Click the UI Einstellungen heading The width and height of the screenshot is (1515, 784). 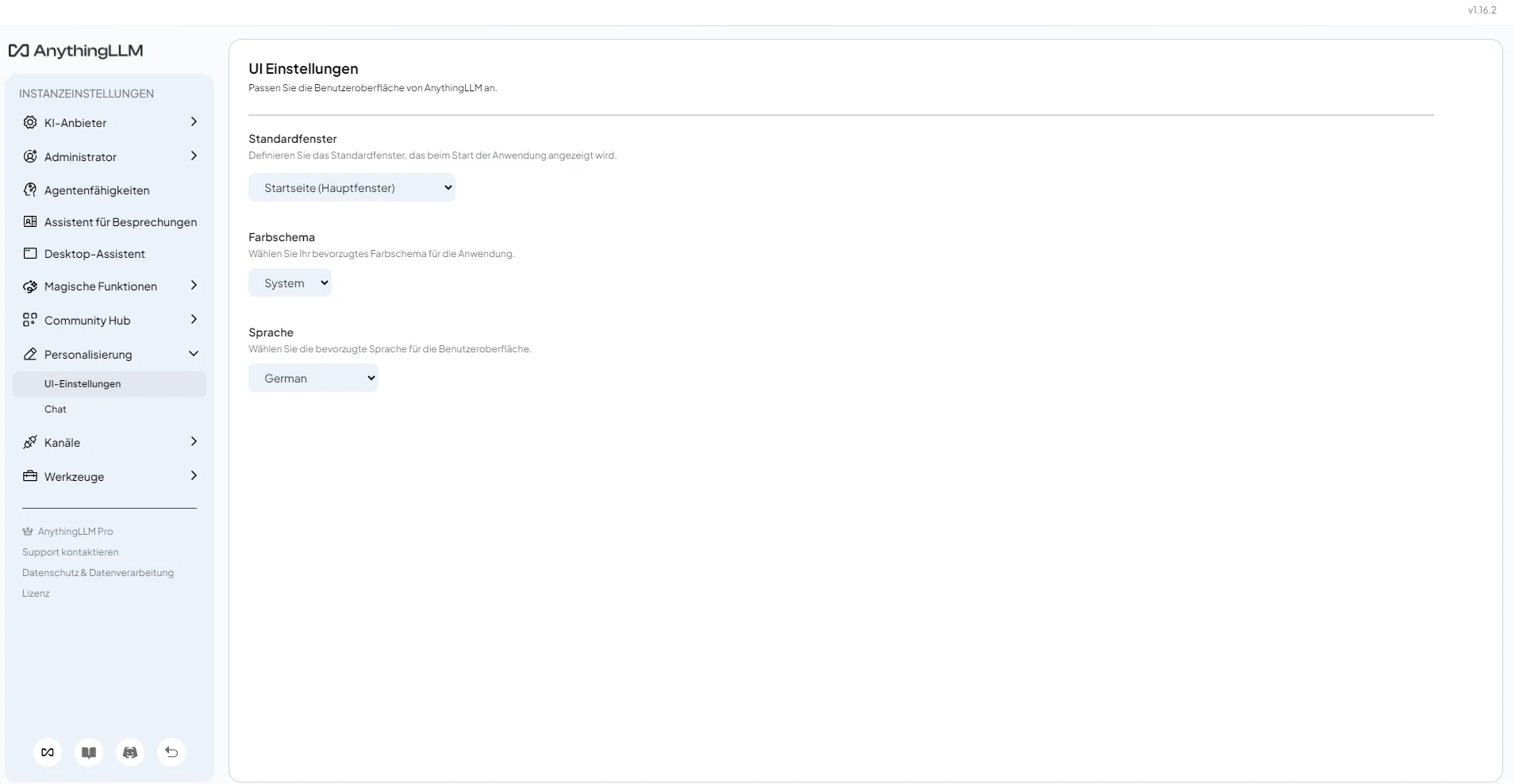(x=303, y=68)
